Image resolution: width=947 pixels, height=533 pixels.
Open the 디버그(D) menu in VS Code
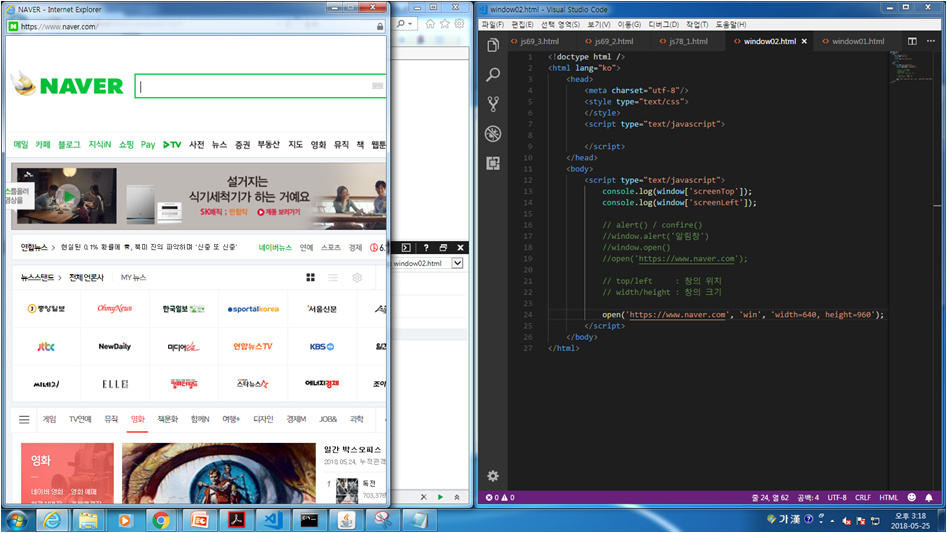[663, 25]
